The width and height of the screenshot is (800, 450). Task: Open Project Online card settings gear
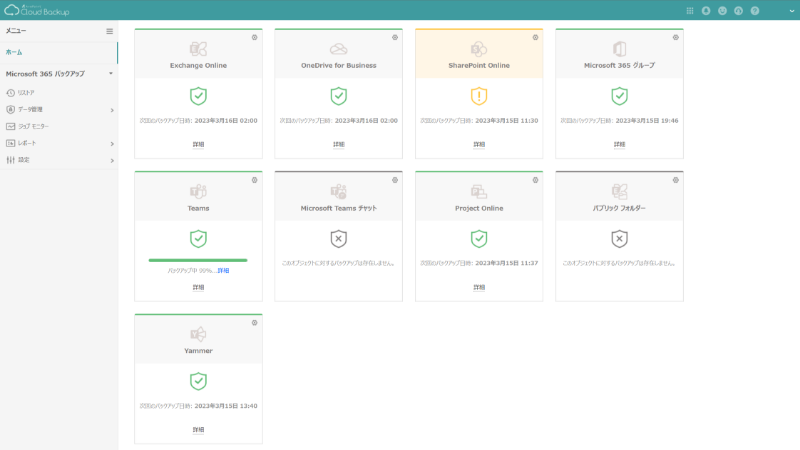click(x=535, y=180)
